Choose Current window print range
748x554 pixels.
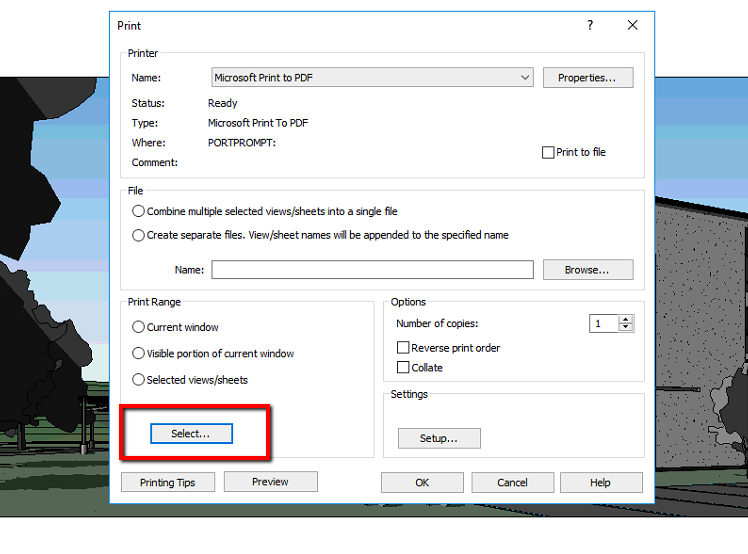[x=138, y=327]
